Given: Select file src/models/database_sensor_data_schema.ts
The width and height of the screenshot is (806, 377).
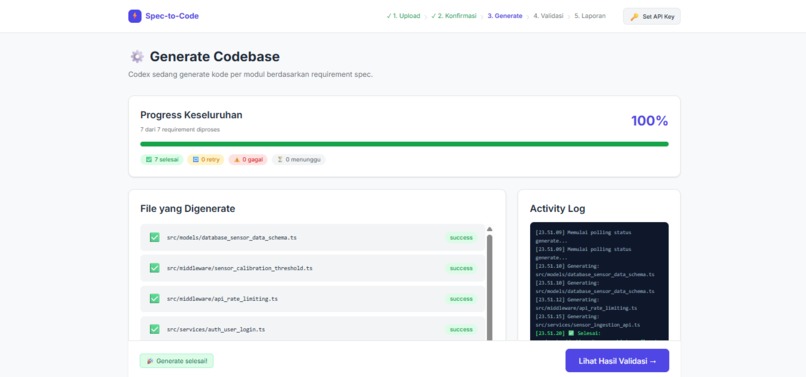Looking at the screenshot, I should pyautogui.click(x=313, y=238).
